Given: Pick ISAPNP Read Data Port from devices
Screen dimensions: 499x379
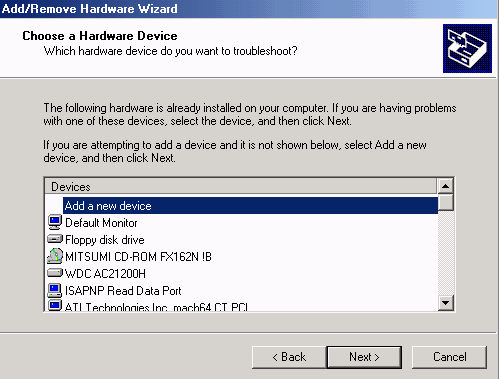Looking at the screenshot, I should [123, 291].
